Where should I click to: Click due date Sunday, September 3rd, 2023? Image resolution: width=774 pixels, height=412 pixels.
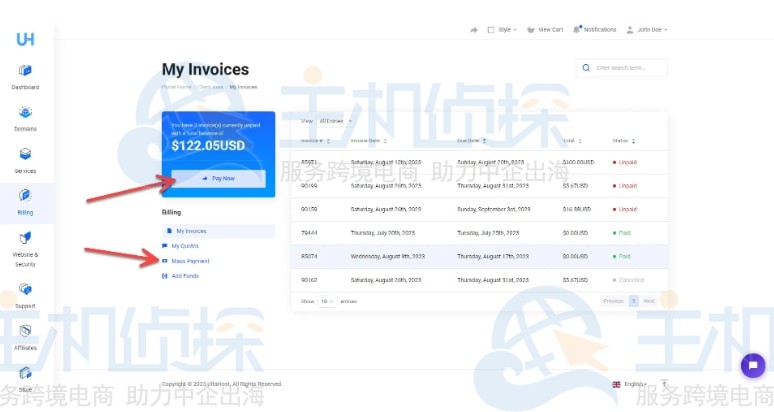tap(494, 210)
